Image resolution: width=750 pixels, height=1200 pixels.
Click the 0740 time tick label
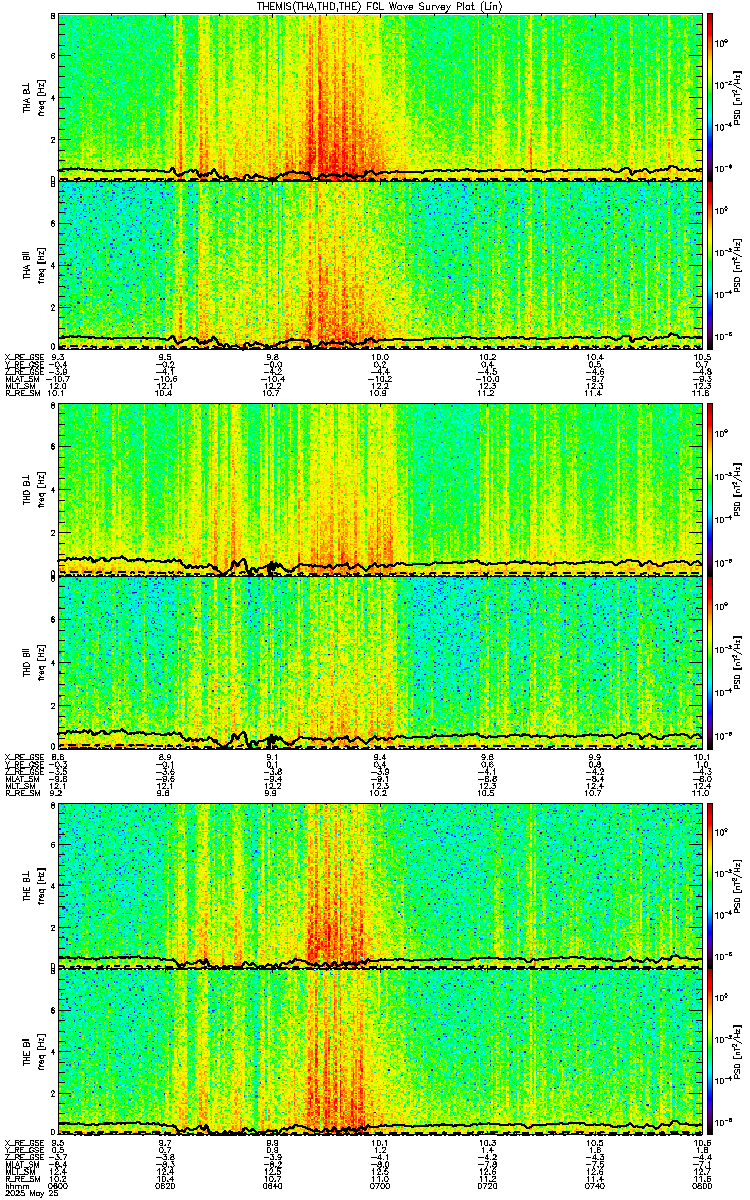595,1186
